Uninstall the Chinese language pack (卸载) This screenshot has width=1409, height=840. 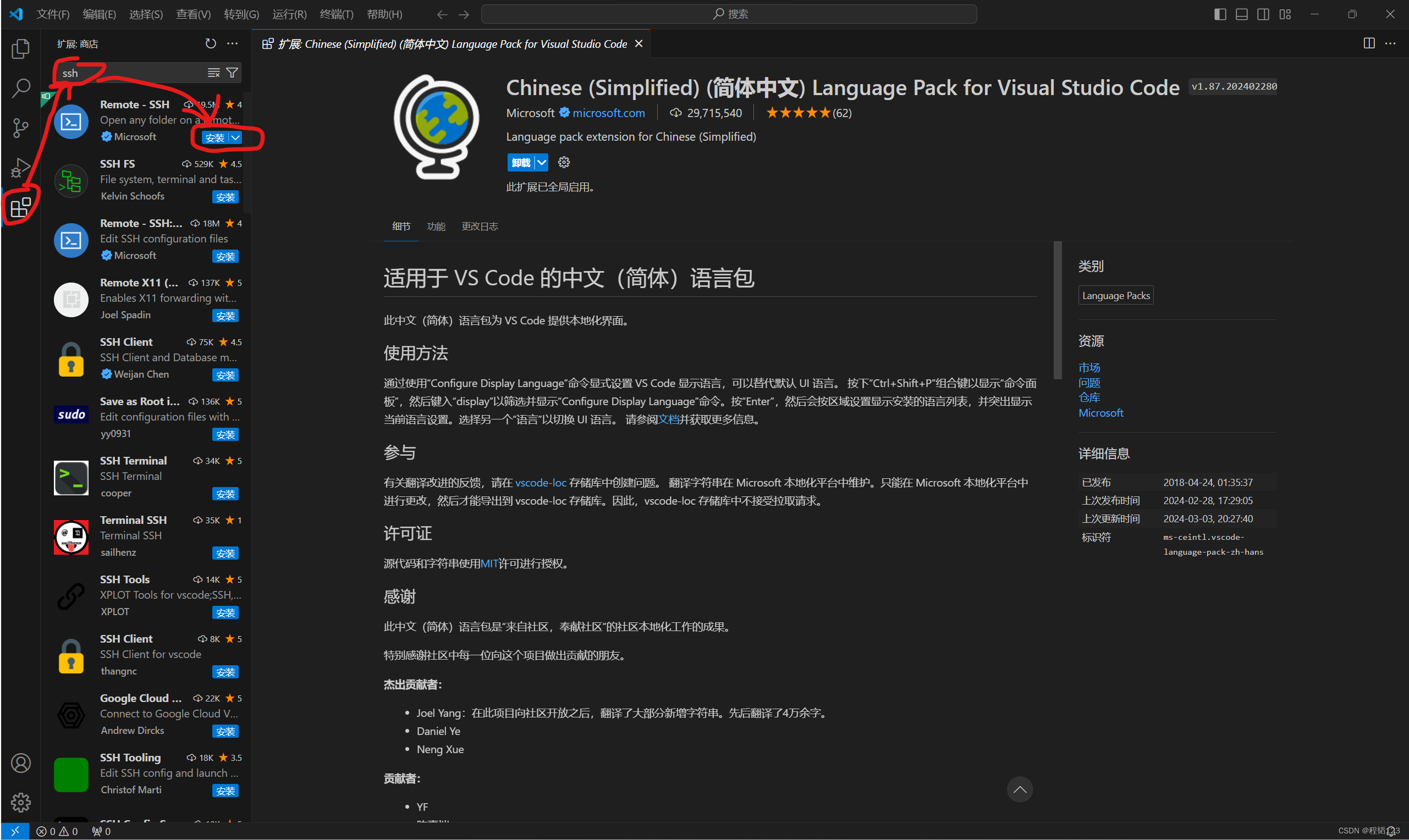521,163
